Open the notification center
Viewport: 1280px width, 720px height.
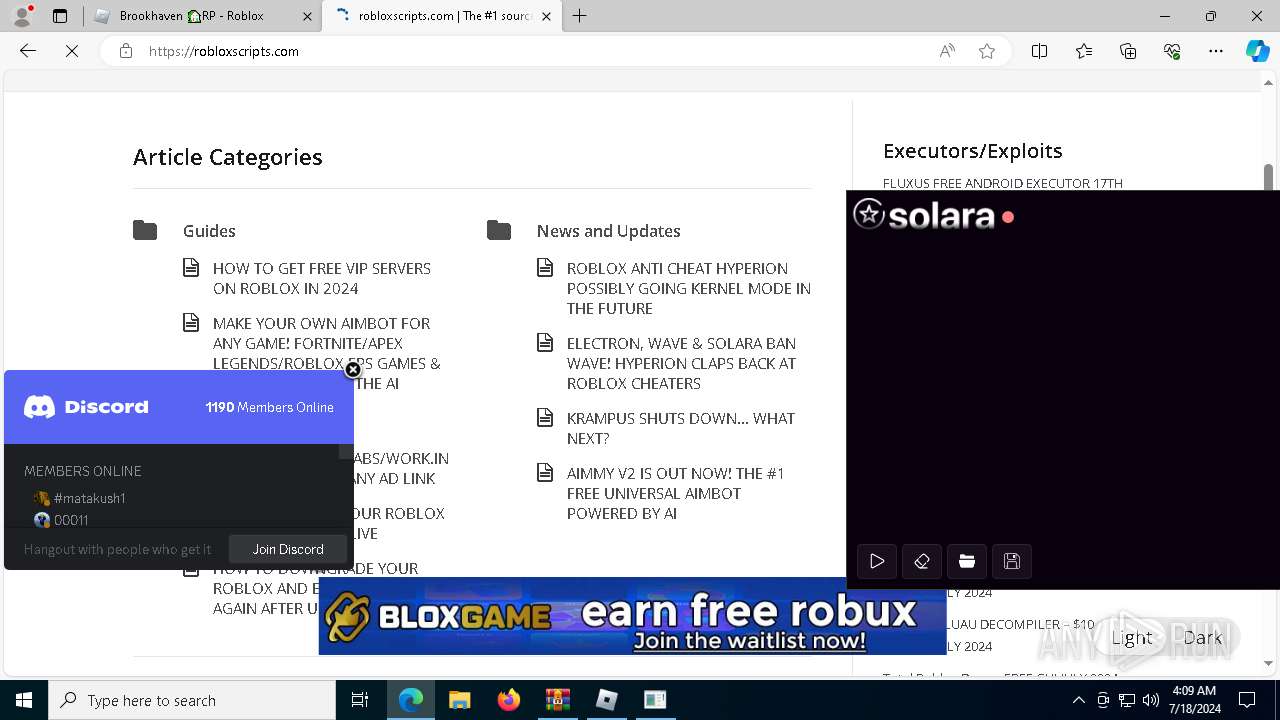click(1247, 700)
